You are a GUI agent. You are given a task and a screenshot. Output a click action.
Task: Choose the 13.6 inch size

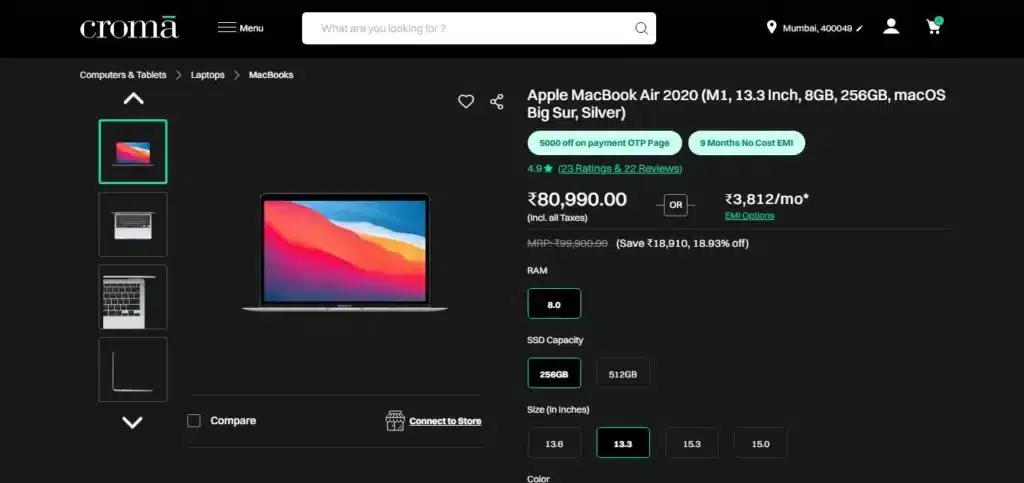pyautogui.click(x=554, y=443)
